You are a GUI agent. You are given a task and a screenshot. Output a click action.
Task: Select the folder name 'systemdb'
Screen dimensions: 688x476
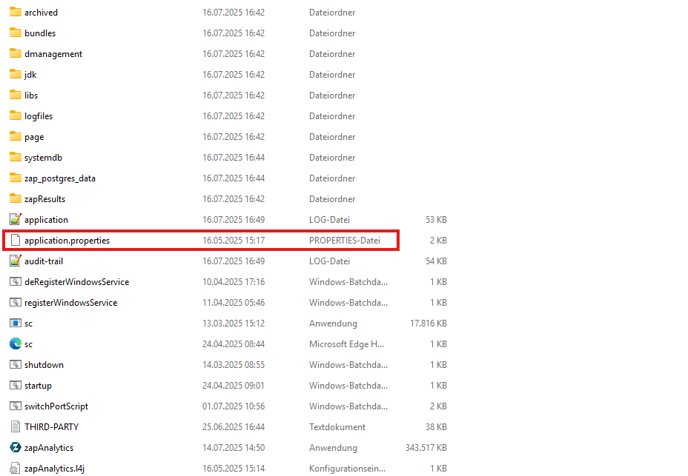click(43, 157)
